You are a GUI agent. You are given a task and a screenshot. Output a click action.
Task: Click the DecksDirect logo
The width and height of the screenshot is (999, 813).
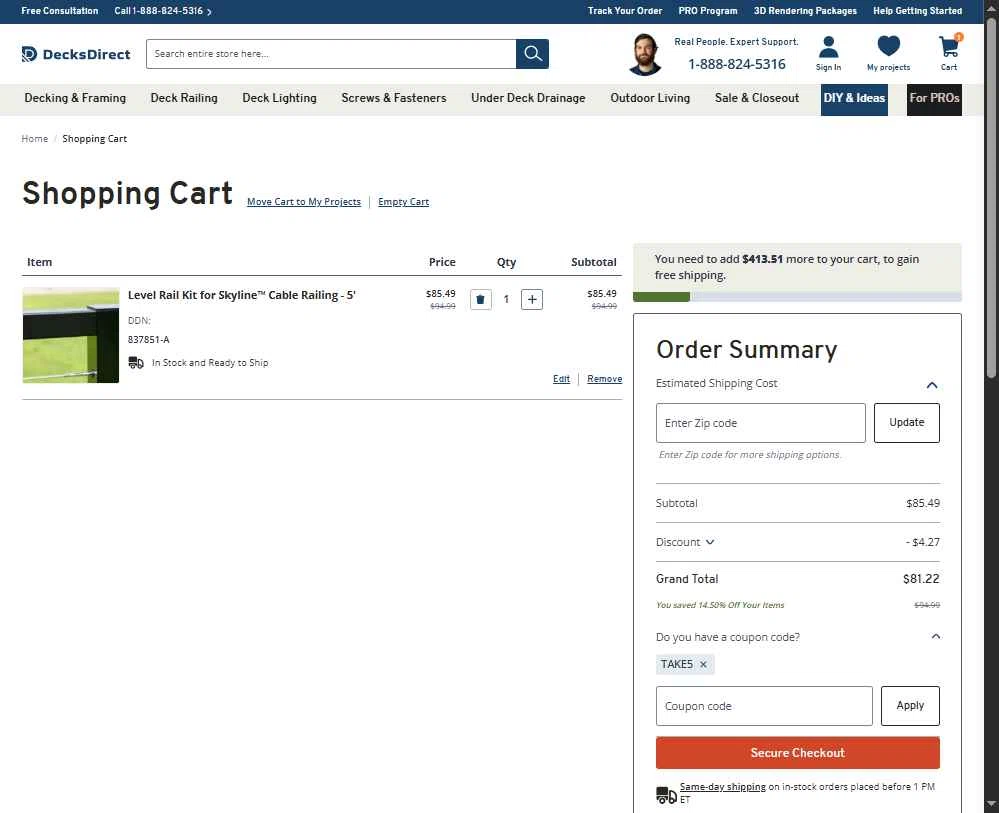click(76, 54)
